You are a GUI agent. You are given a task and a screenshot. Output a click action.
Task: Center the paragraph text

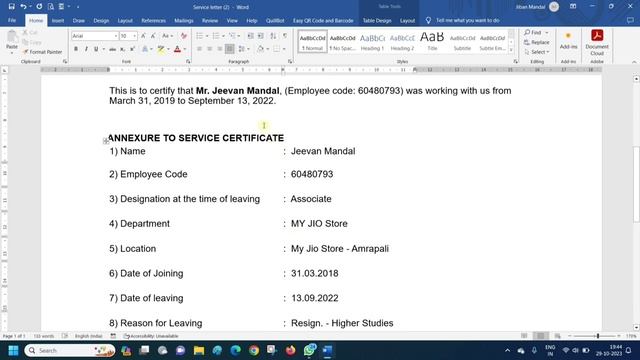click(x=209, y=49)
